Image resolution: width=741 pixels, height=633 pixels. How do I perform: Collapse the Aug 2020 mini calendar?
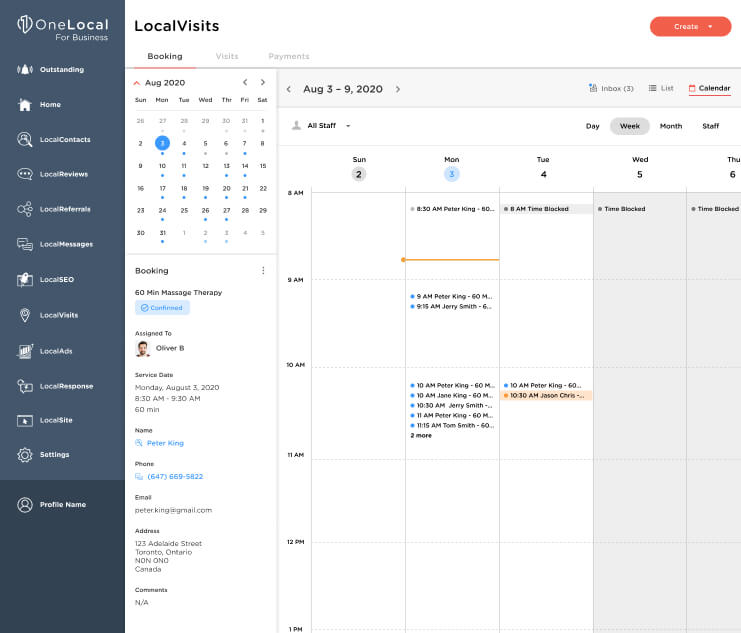137,83
